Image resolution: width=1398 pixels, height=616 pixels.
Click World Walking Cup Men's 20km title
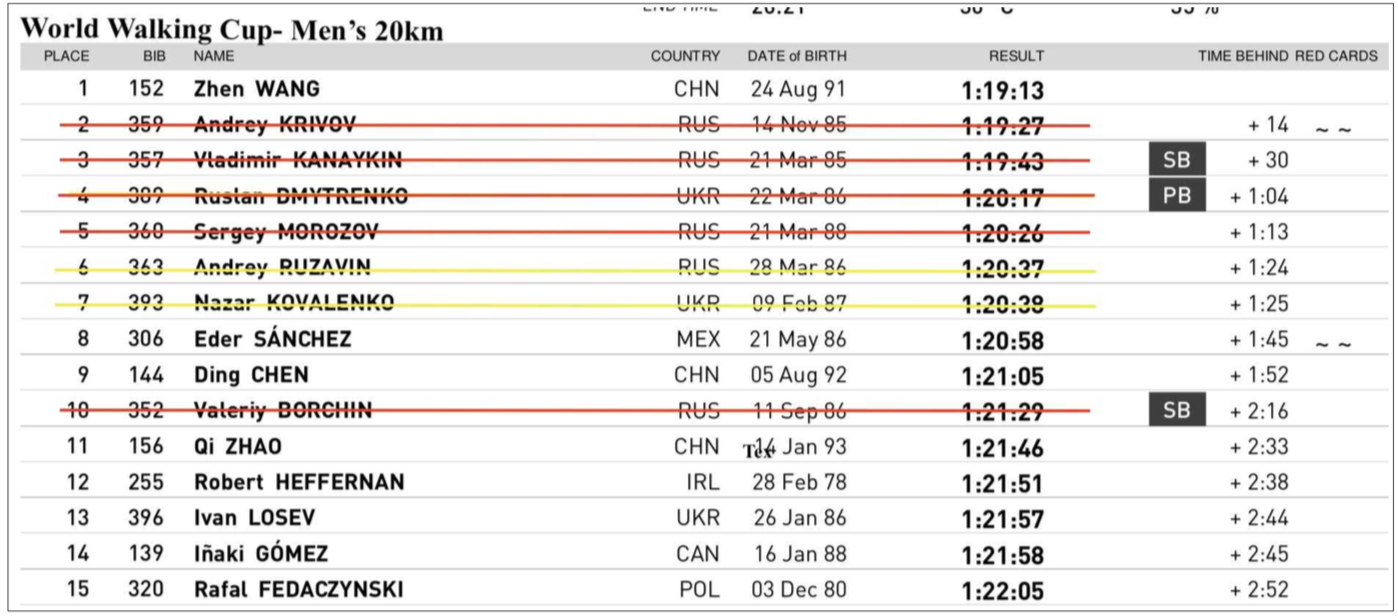point(232,30)
